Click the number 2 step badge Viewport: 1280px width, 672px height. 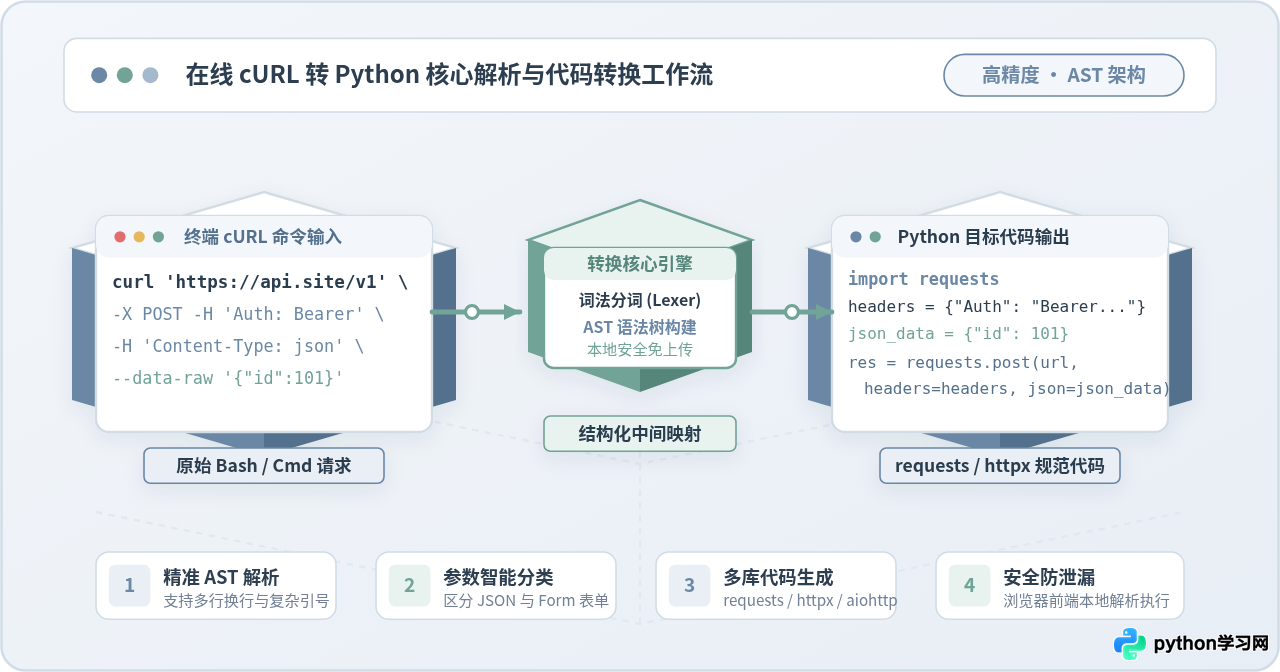(409, 585)
